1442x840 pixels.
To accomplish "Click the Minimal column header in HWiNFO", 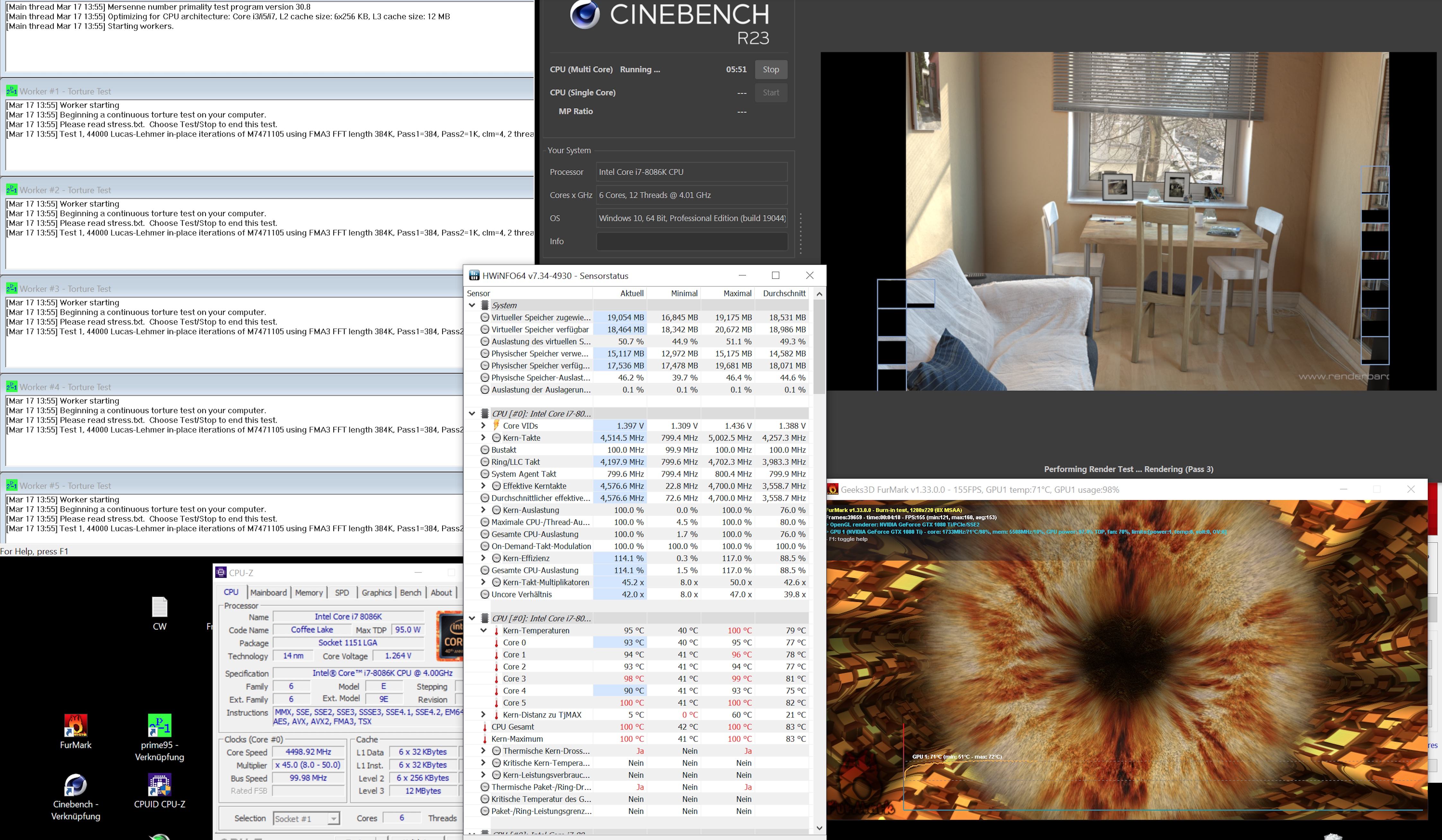I will coord(674,293).
